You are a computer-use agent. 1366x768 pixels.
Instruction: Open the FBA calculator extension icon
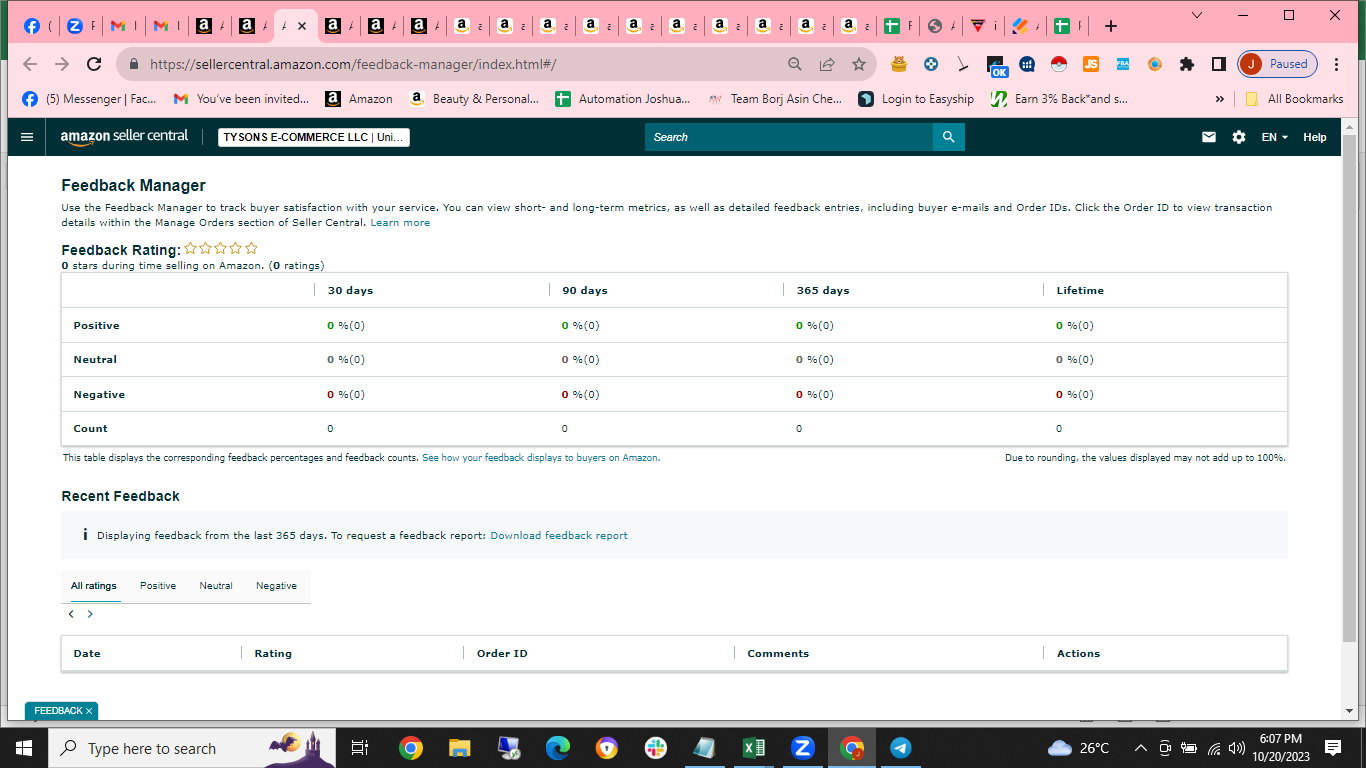(x=1123, y=64)
